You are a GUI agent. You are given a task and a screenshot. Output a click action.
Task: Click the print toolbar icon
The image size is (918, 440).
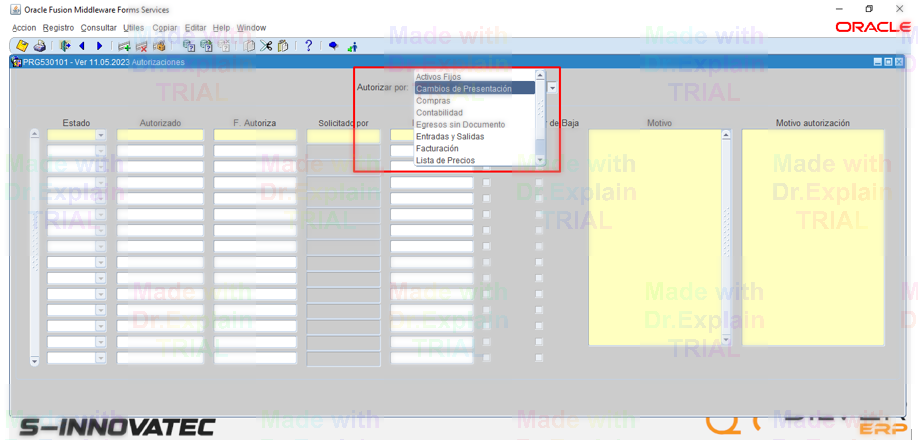pyautogui.click(x=39, y=46)
